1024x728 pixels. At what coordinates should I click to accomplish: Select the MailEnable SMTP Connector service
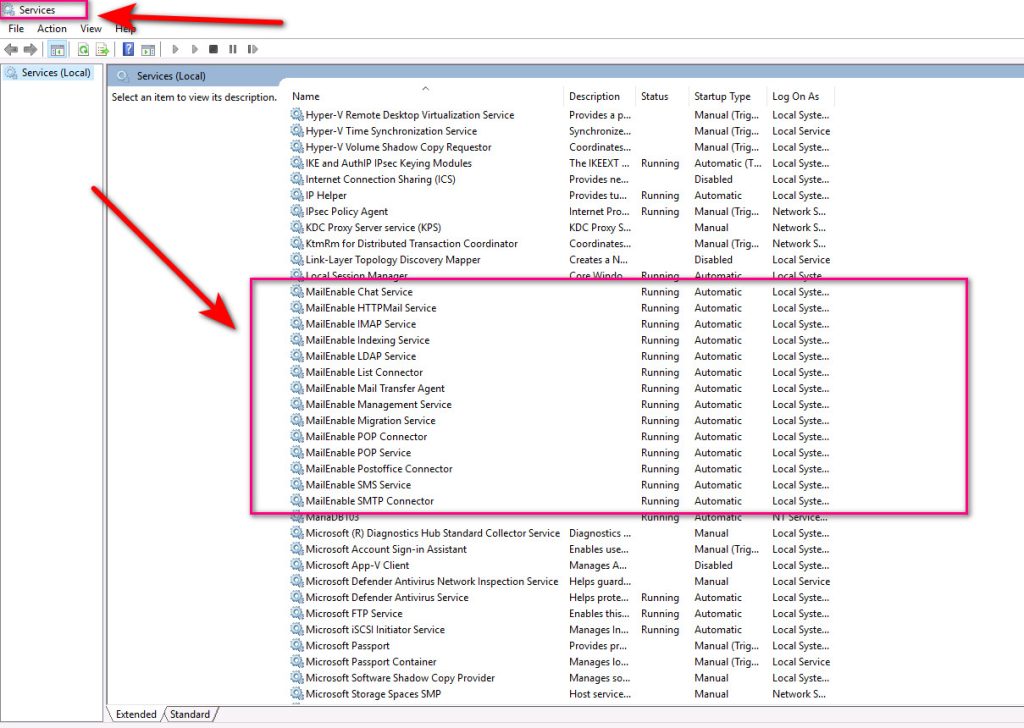click(369, 501)
